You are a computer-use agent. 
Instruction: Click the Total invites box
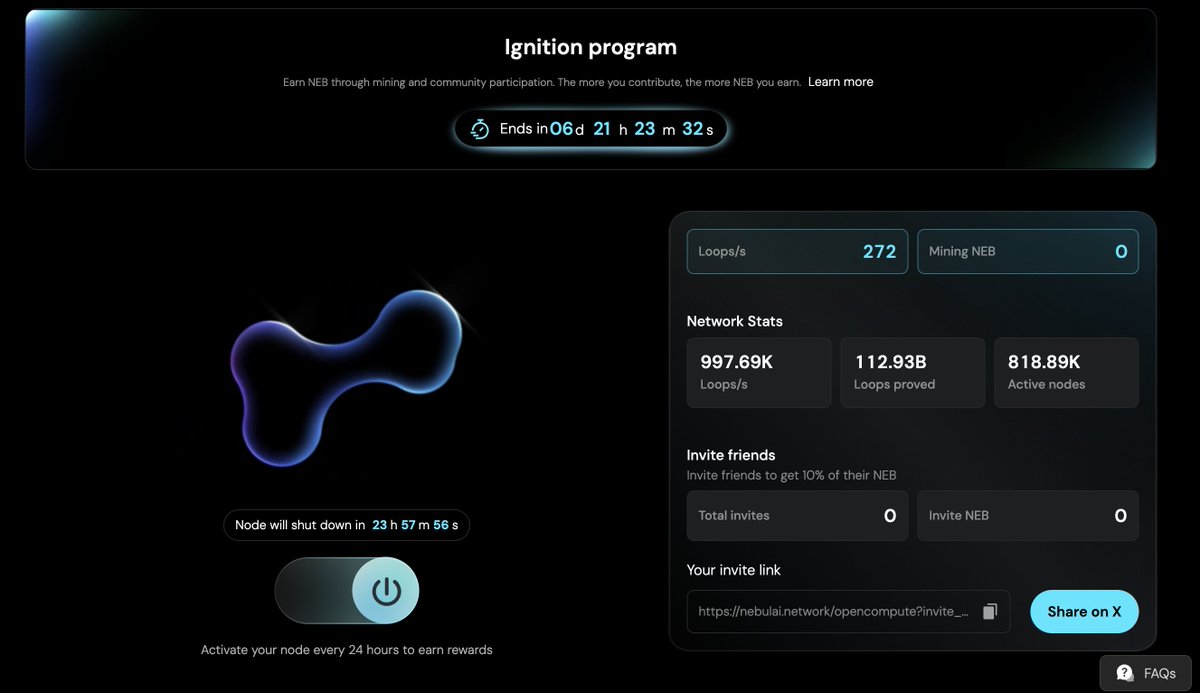click(x=797, y=516)
